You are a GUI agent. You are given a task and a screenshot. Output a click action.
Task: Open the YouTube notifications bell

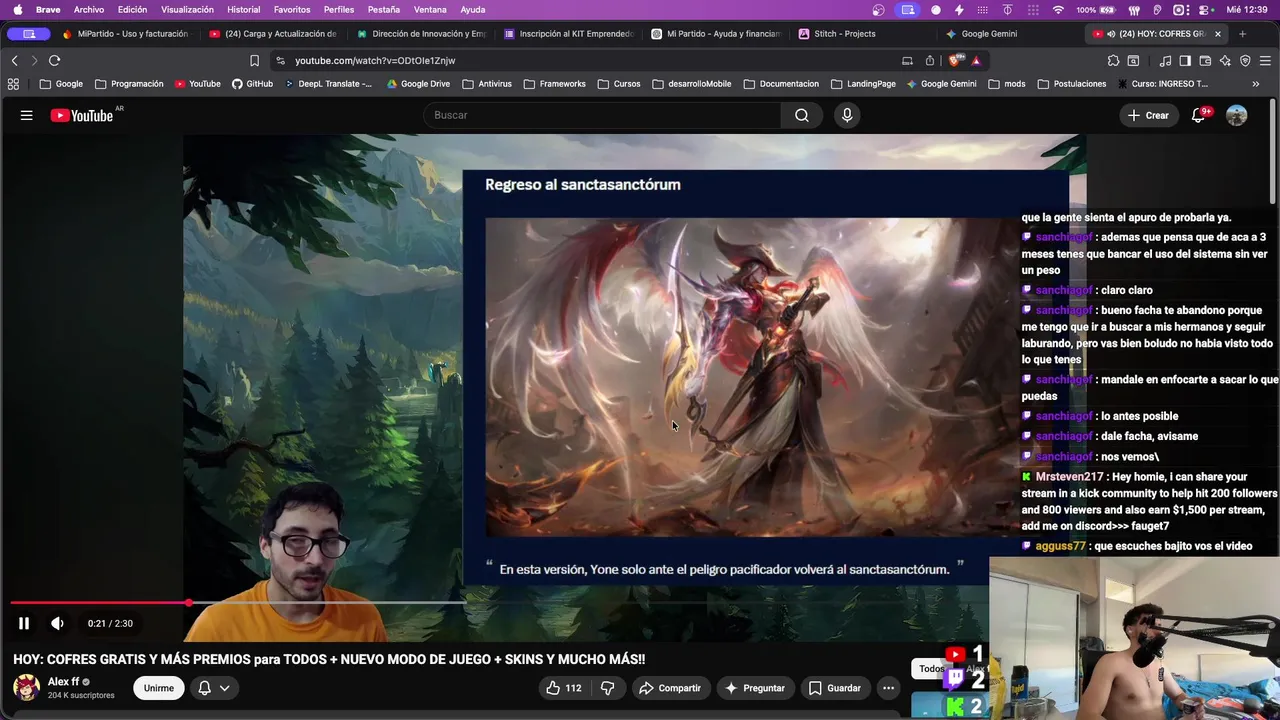click(1198, 116)
